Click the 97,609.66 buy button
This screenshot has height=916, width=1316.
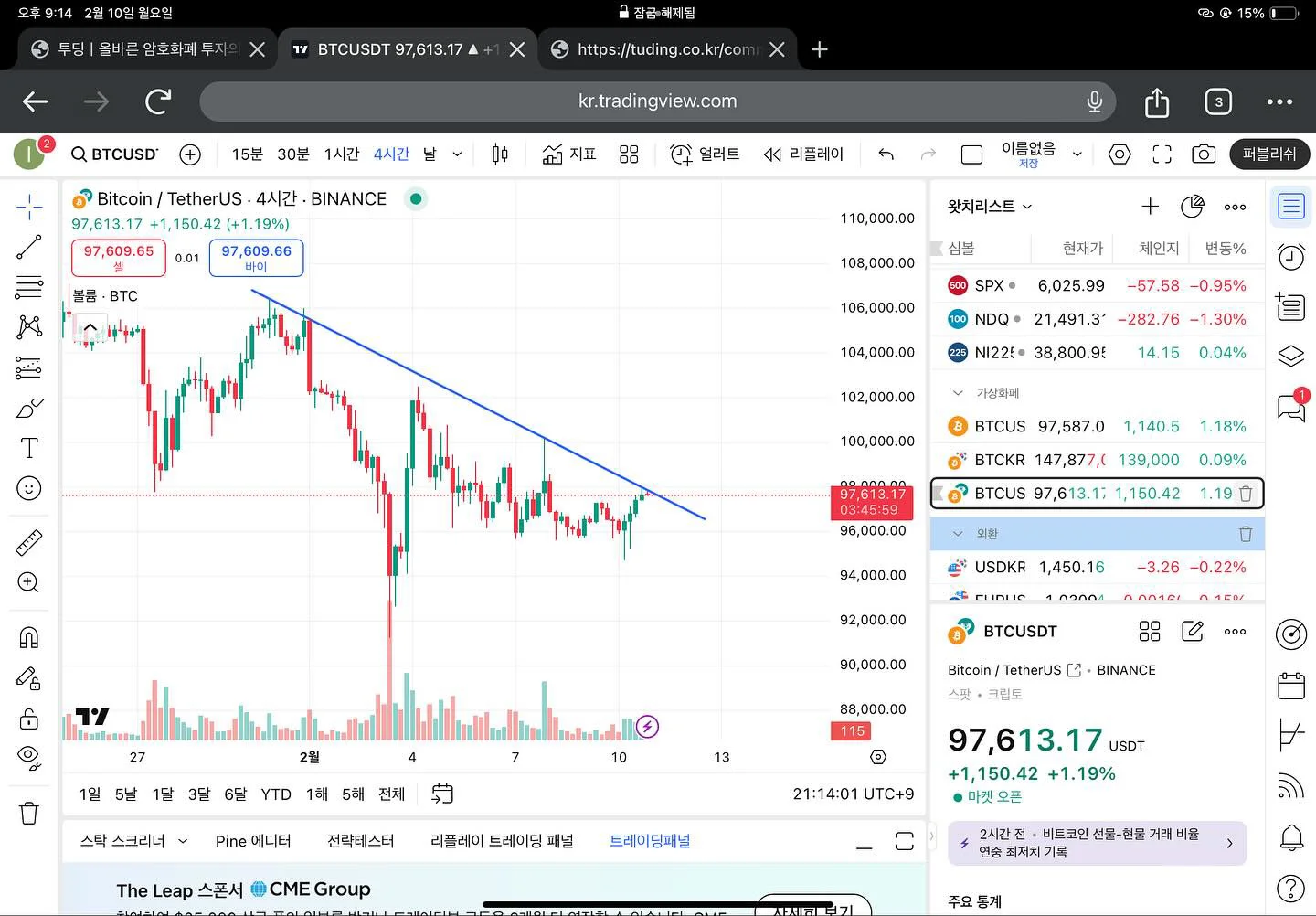[256, 258]
